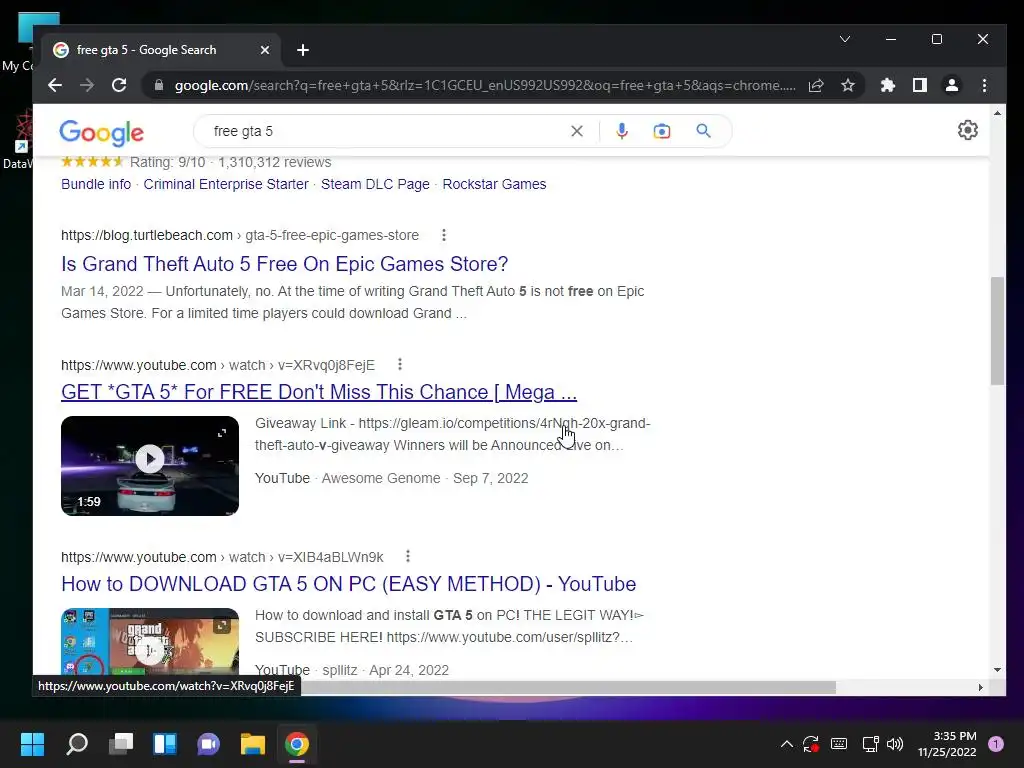
Task: Open Google quick settings gear
Action: pyautogui.click(x=968, y=131)
